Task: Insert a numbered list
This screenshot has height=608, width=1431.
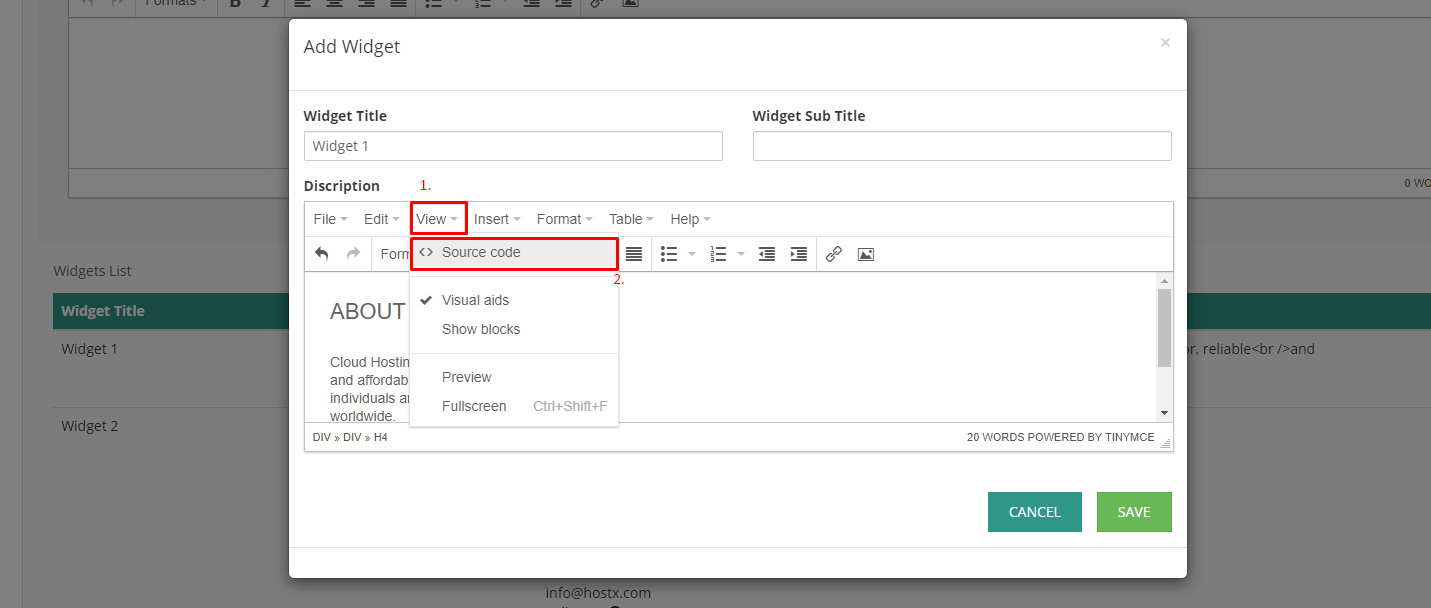Action: (x=718, y=254)
